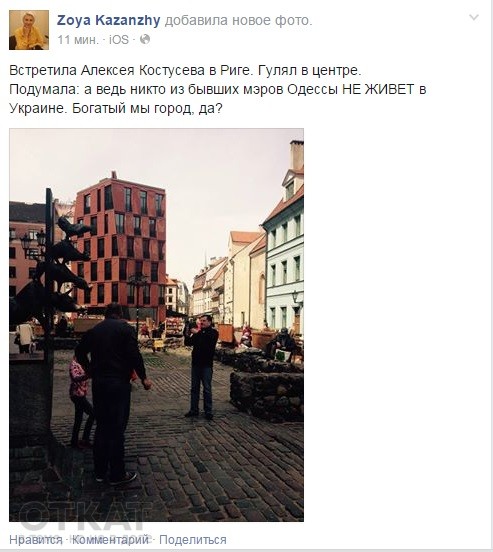Click the man photographing in the photo
The image size is (493, 552).
[201, 366]
